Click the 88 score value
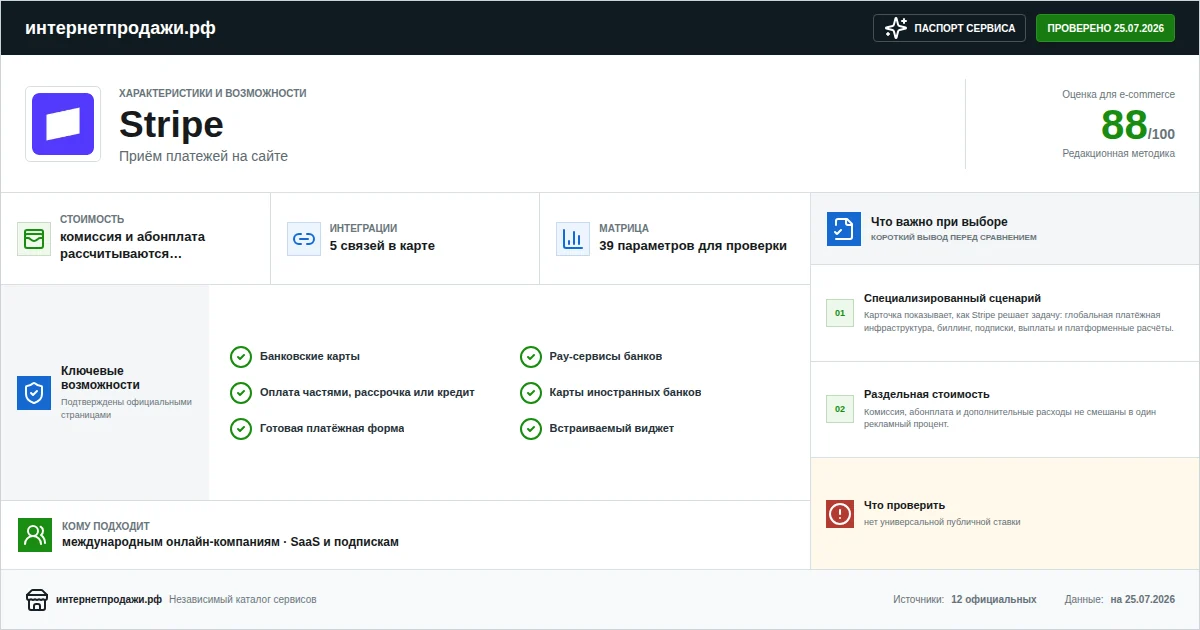The width and height of the screenshot is (1200, 630). [1124, 126]
